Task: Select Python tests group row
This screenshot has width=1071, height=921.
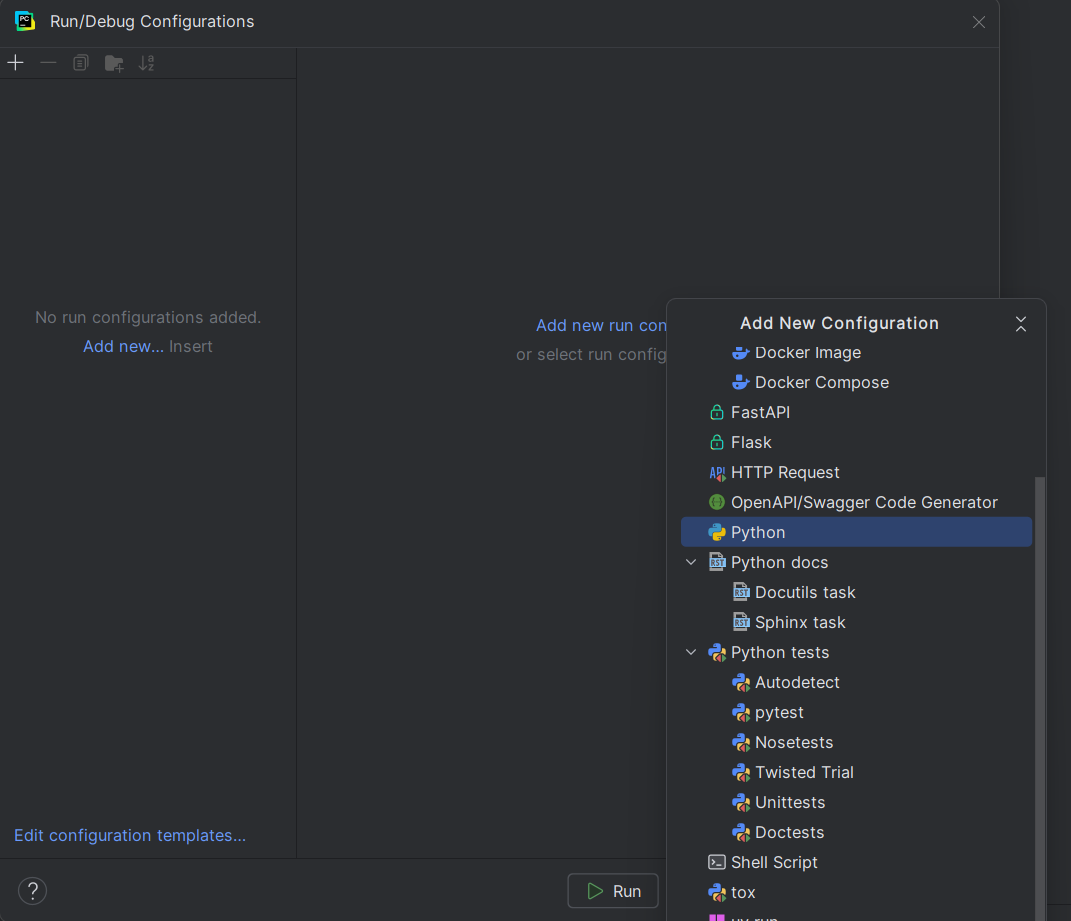Action: (857, 652)
